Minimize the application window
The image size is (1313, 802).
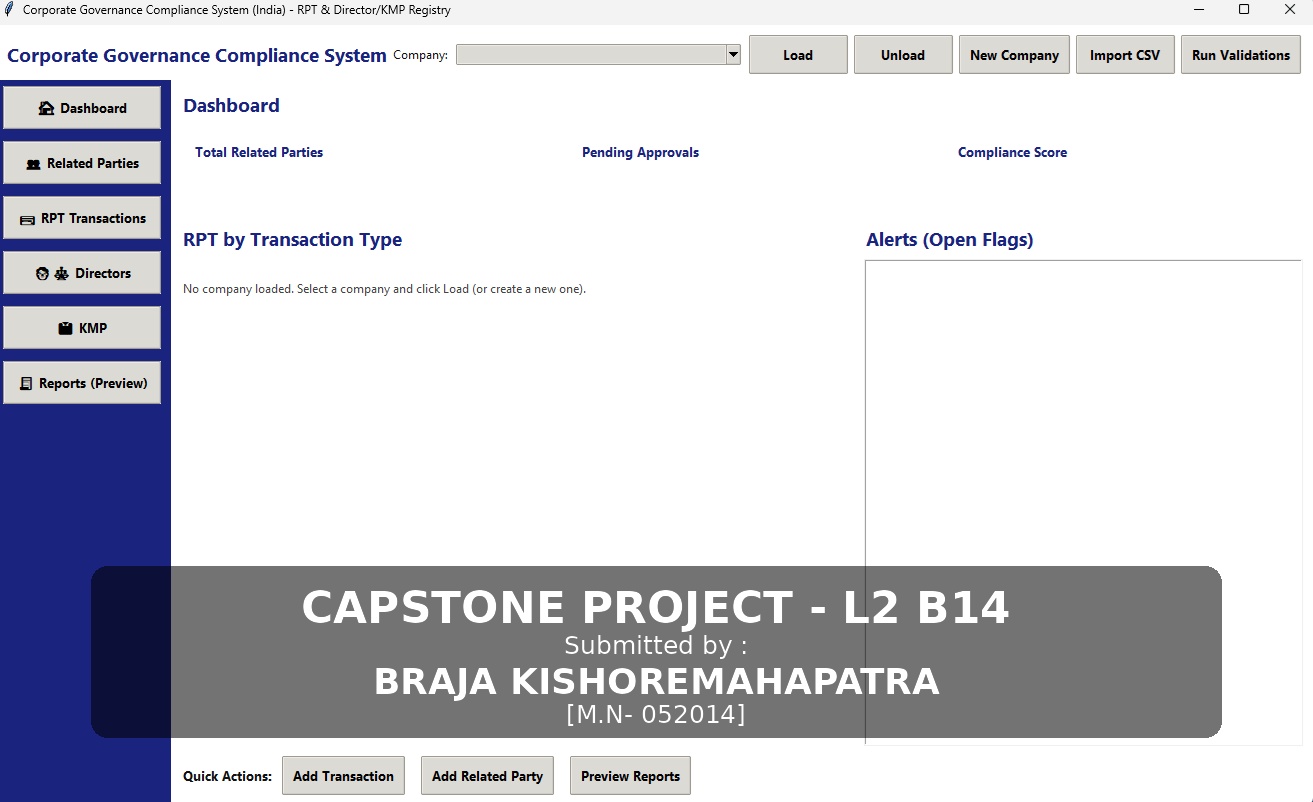1198,10
